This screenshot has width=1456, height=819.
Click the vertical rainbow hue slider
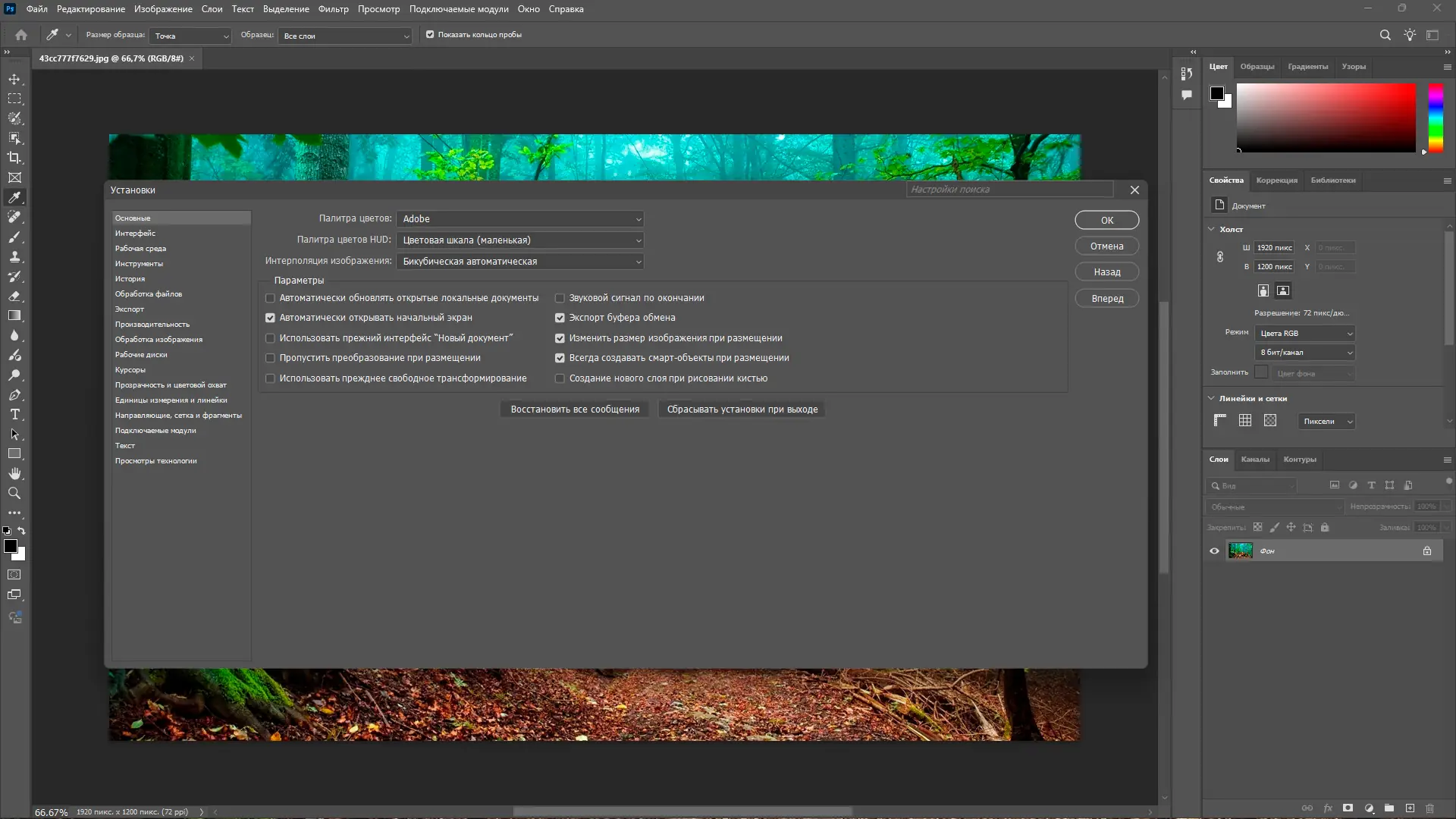pos(1436,118)
